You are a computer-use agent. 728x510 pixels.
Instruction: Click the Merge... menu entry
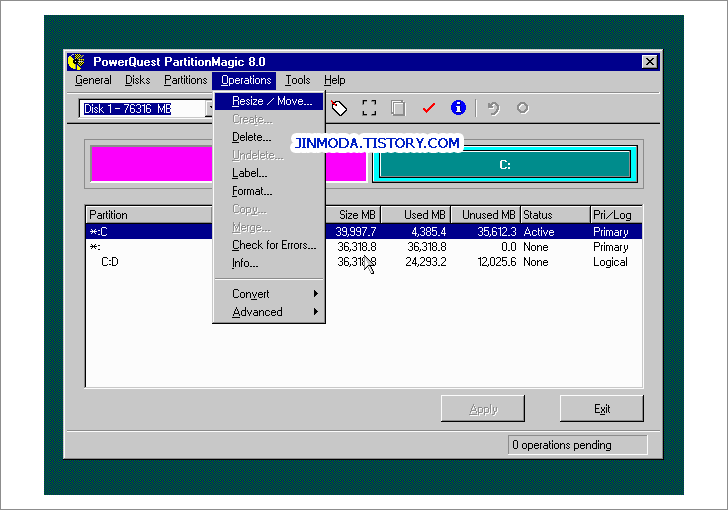click(269, 228)
